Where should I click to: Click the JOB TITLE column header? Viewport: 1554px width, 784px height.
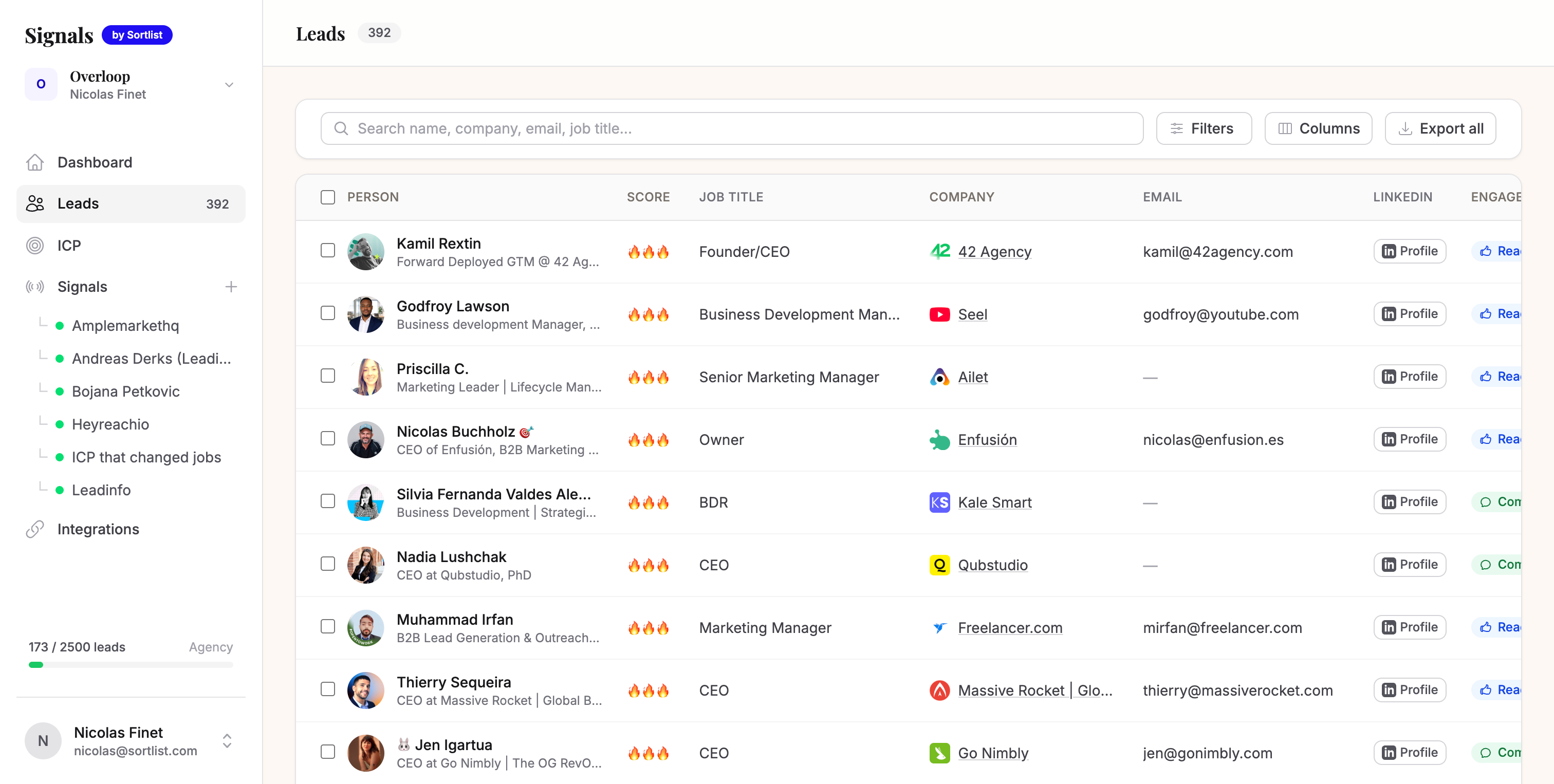731,197
